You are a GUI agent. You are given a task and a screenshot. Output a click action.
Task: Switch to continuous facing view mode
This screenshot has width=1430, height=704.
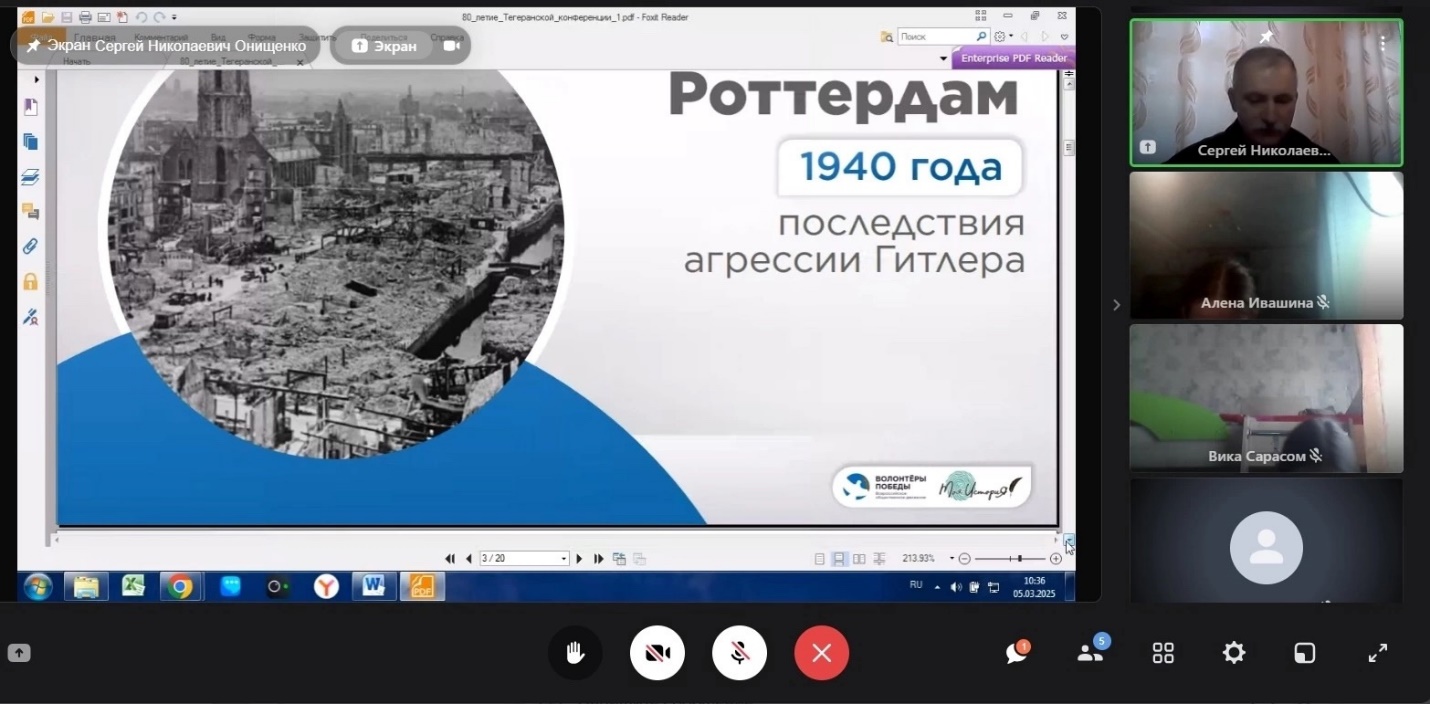pos(879,559)
